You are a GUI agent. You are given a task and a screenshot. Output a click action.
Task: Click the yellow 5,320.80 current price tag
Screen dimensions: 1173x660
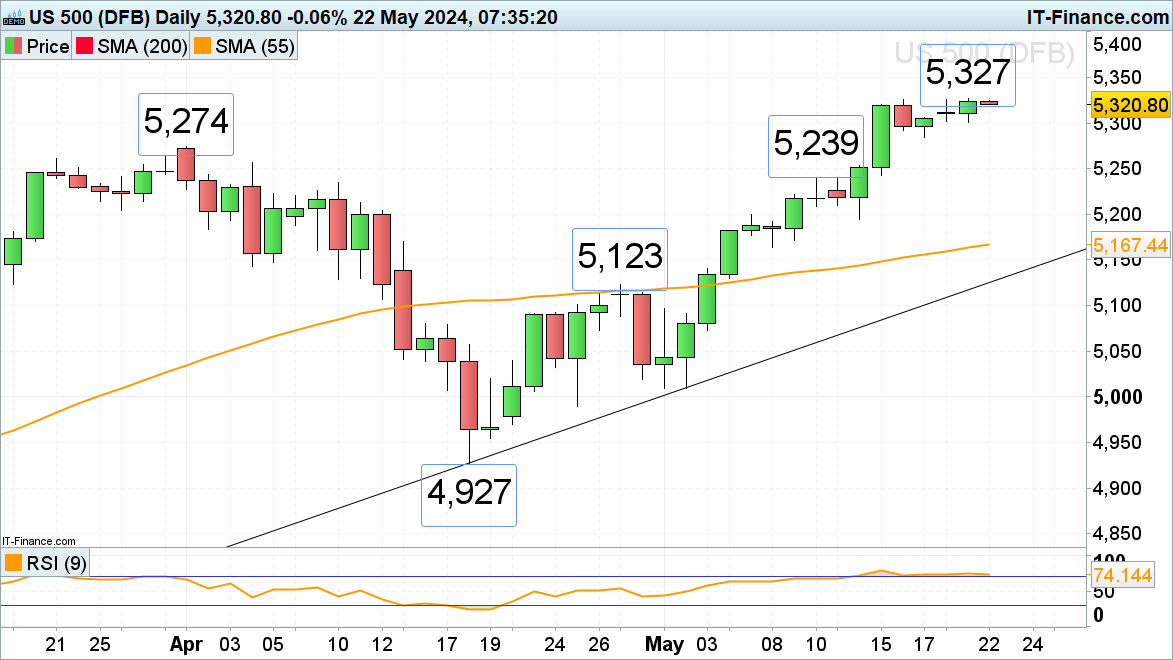click(1130, 105)
